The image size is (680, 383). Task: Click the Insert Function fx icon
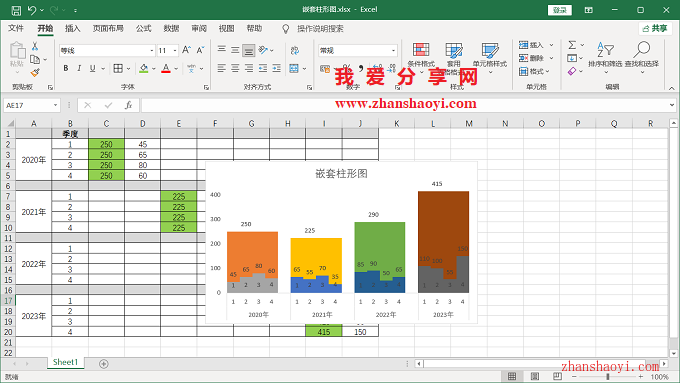coord(128,105)
